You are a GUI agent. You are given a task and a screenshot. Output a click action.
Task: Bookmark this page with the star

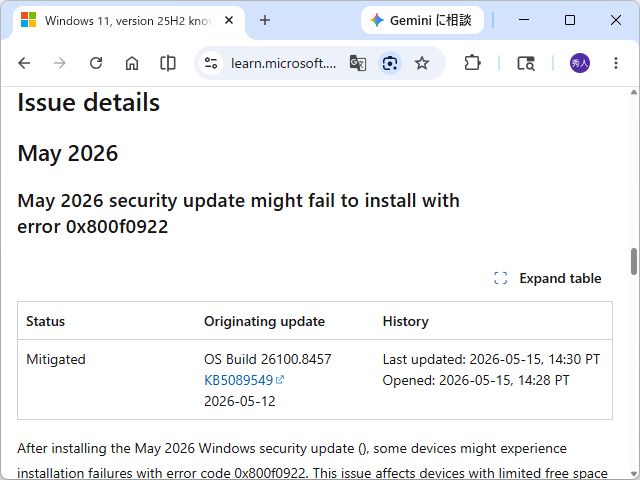point(422,63)
